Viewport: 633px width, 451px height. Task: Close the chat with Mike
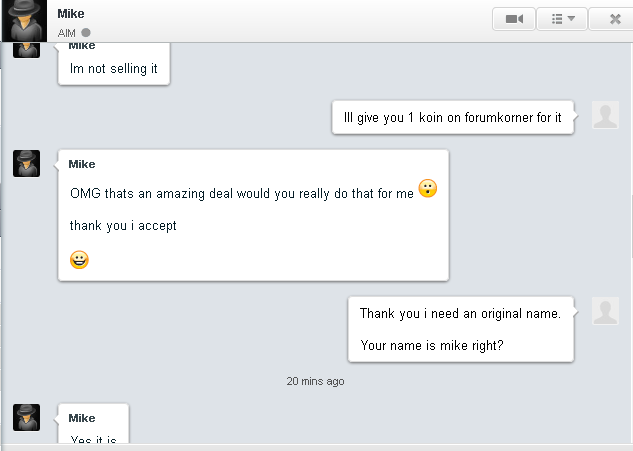[x=614, y=18]
